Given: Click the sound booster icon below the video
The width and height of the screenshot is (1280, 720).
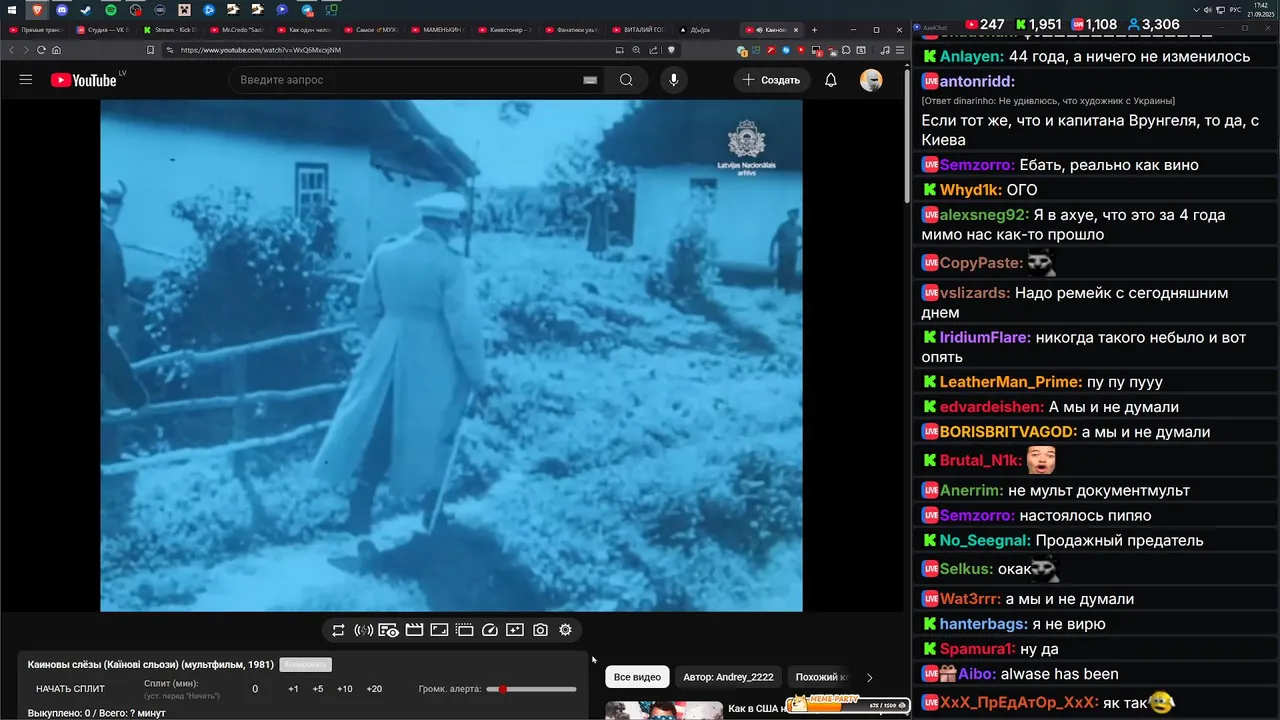Looking at the screenshot, I should tap(363, 630).
